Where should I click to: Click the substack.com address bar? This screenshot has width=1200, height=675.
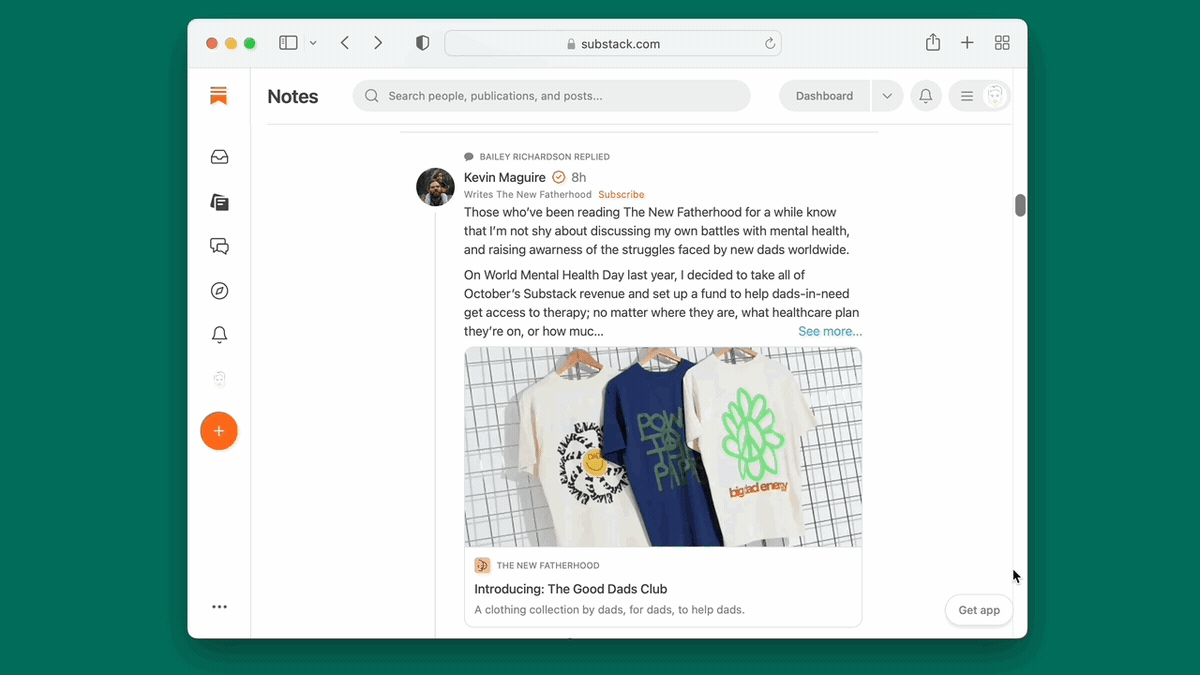coord(613,44)
